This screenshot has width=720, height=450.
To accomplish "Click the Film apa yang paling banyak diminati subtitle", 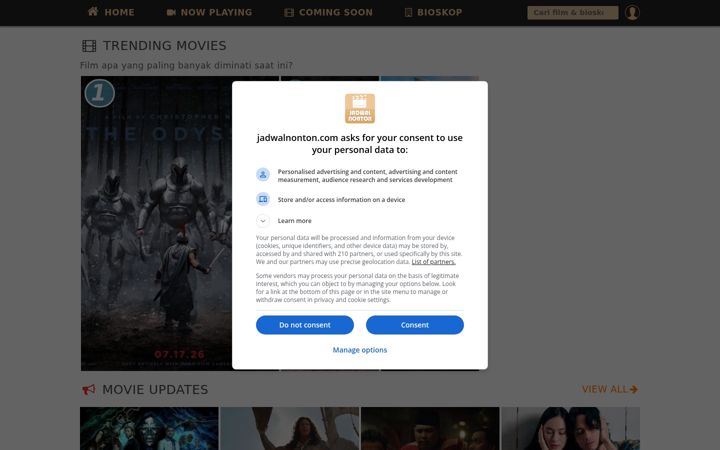I will point(186,65).
